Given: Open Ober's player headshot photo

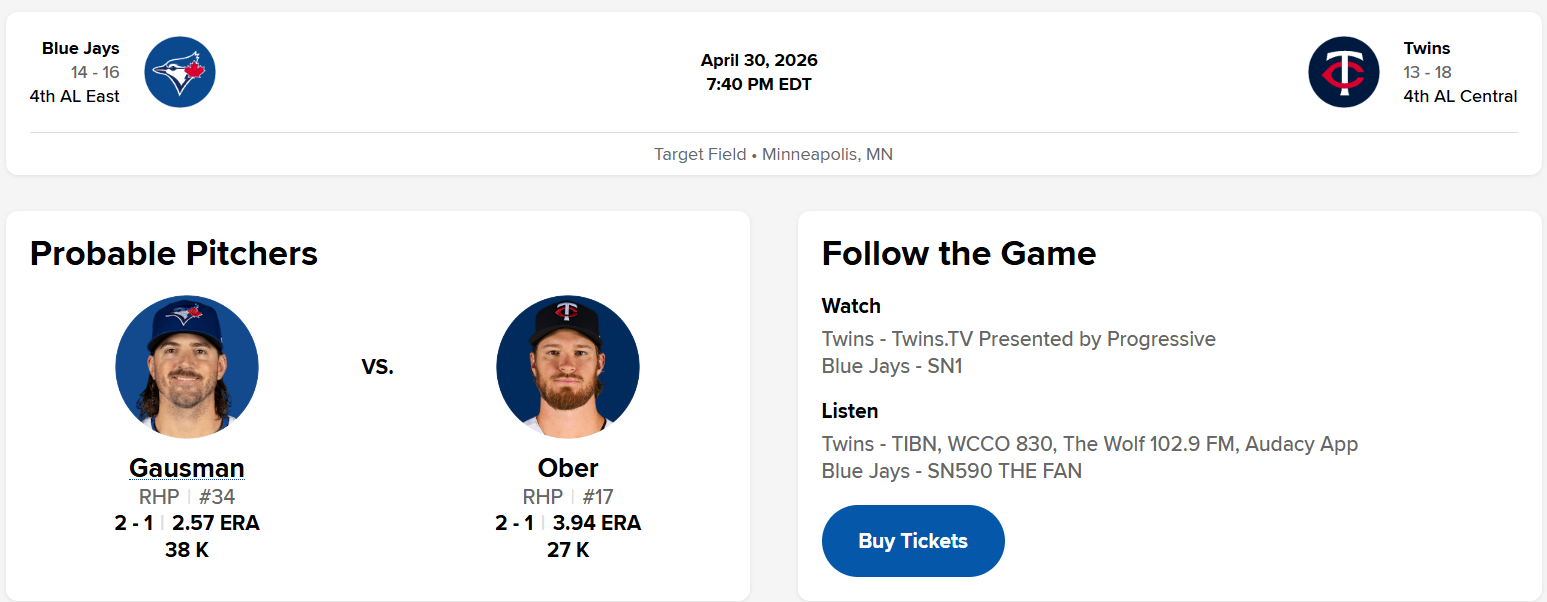Looking at the screenshot, I should 568,366.
